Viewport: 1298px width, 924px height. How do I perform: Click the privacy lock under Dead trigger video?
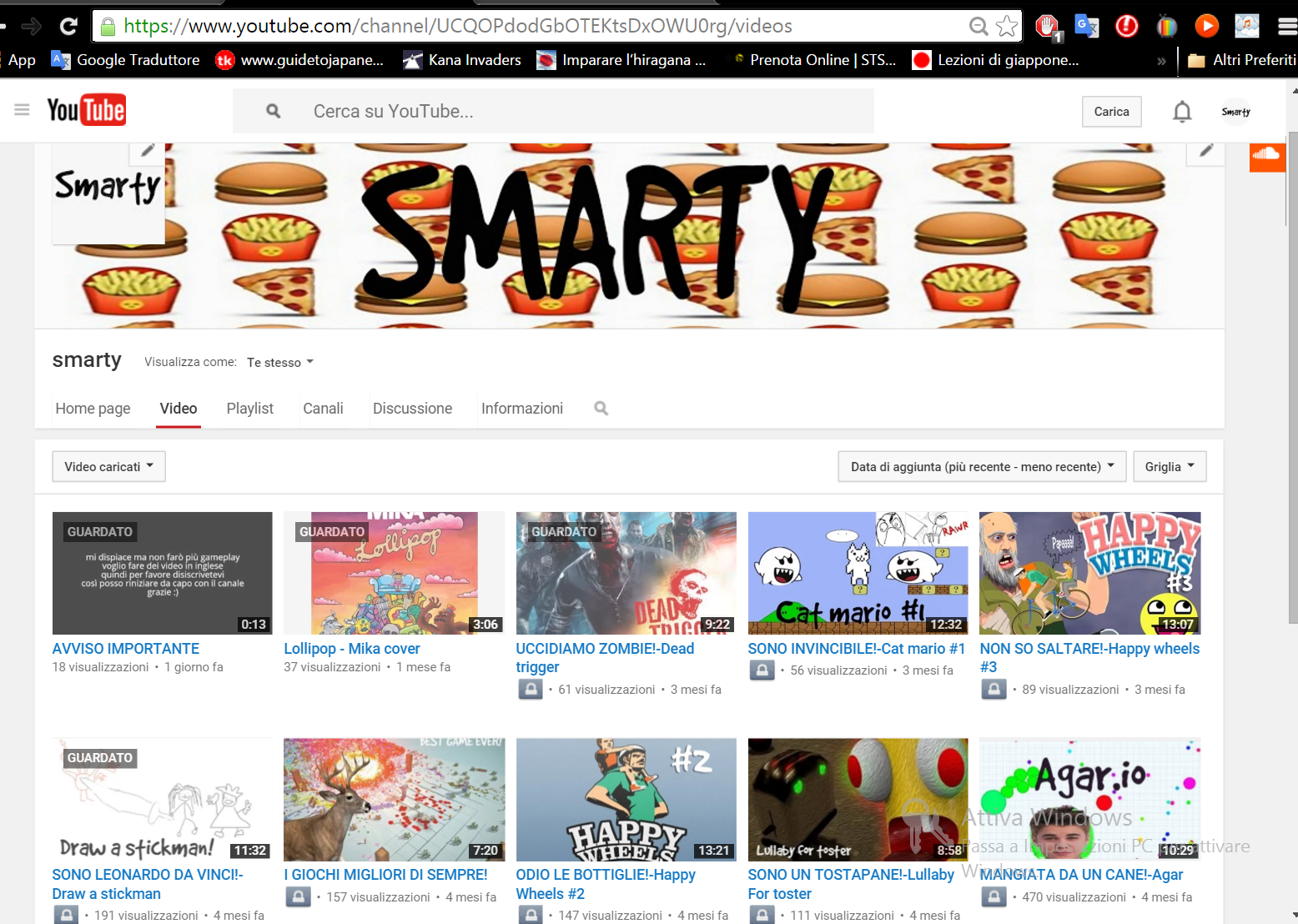click(x=529, y=689)
